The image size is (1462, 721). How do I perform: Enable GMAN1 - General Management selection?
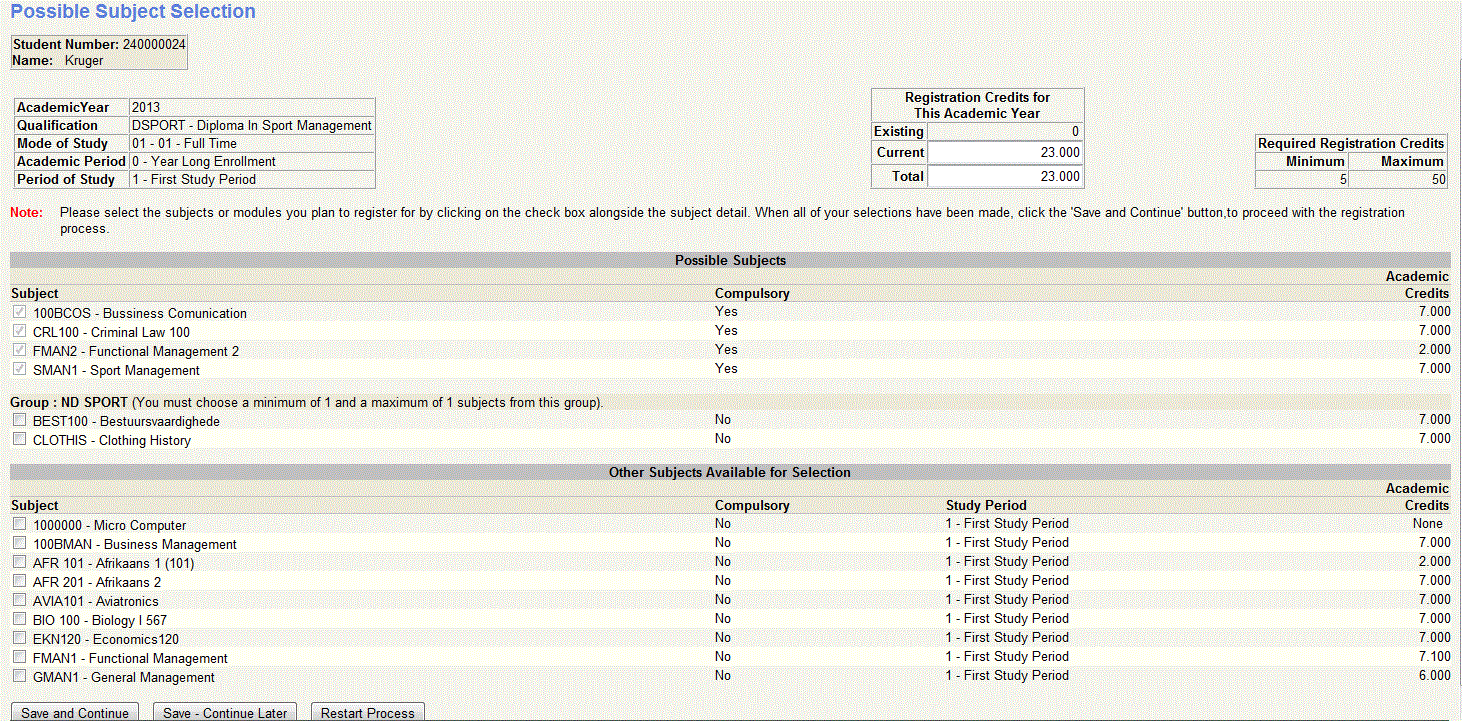pos(18,675)
